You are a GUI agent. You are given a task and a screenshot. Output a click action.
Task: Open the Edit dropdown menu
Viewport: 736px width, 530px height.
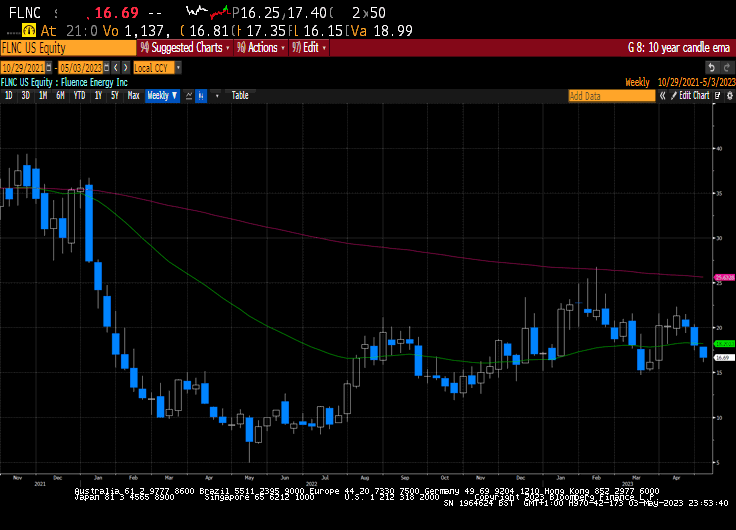(309, 48)
